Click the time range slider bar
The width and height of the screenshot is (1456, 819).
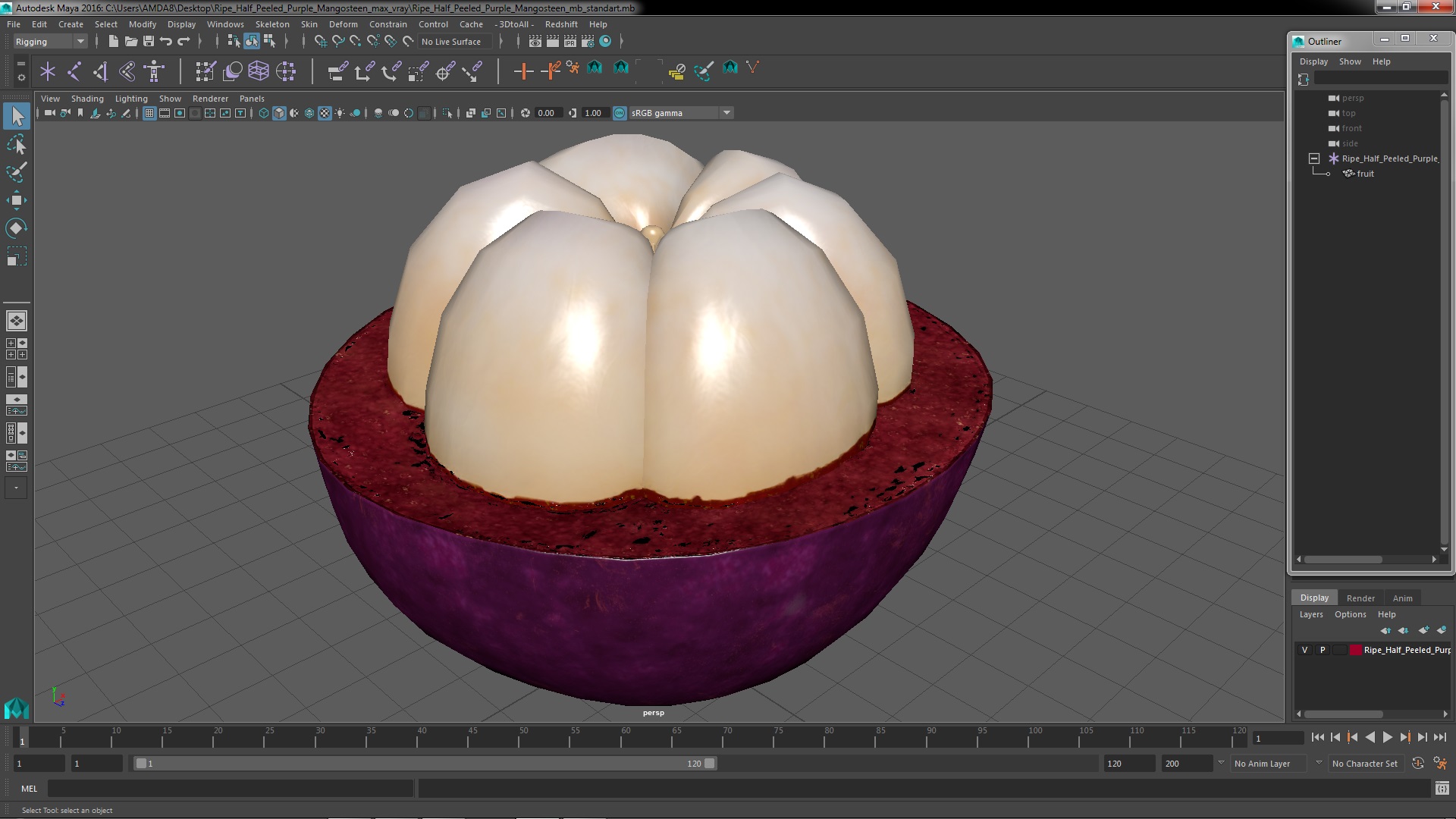point(425,764)
